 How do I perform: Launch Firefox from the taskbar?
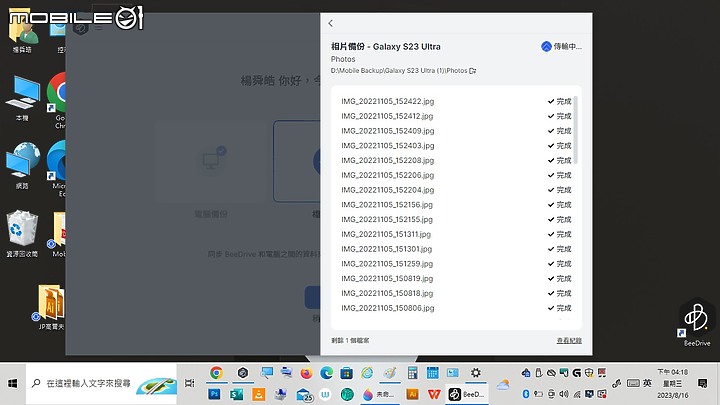point(306,373)
